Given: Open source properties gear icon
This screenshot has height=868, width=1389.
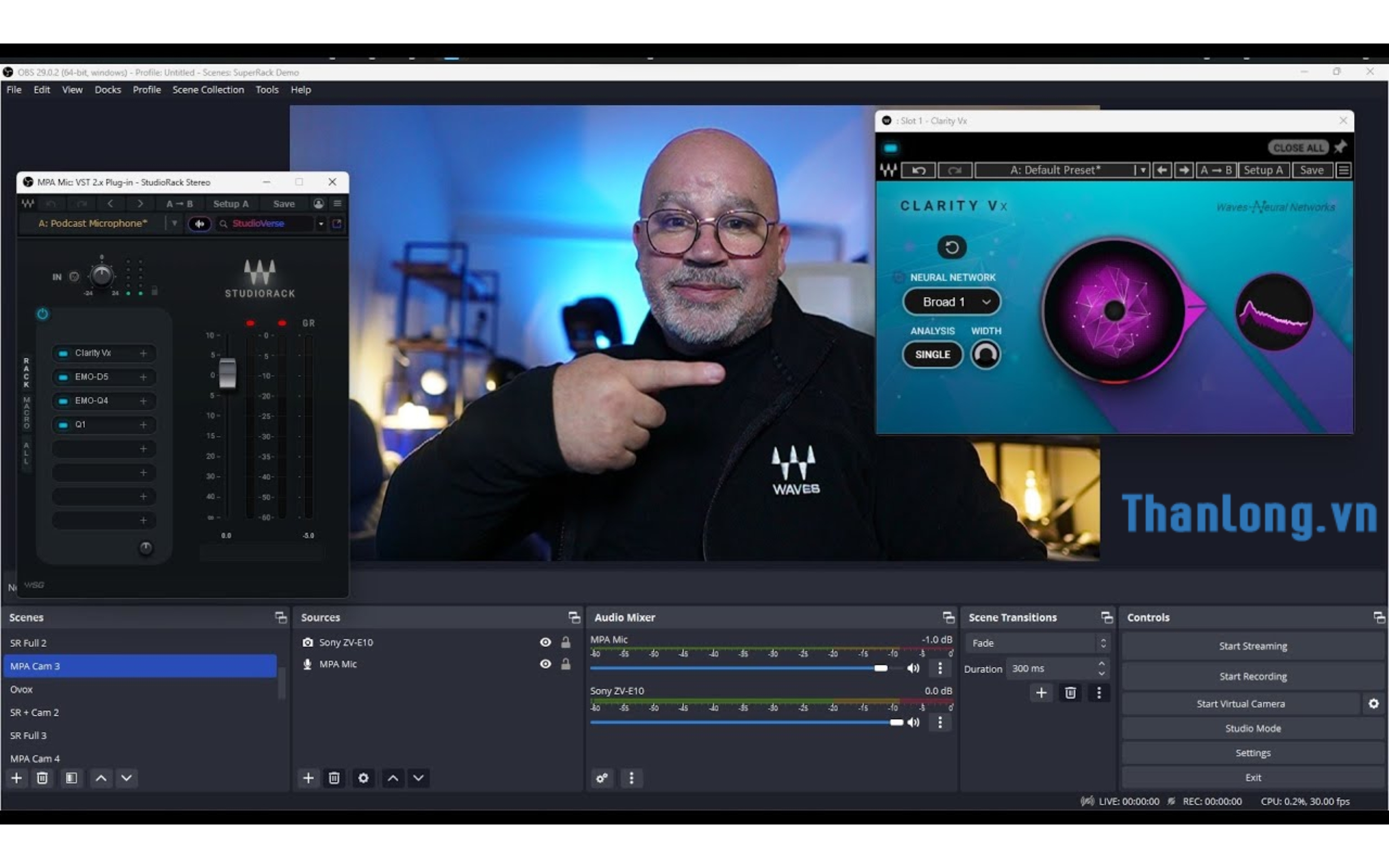Looking at the screenshot, I should (363, 778).
